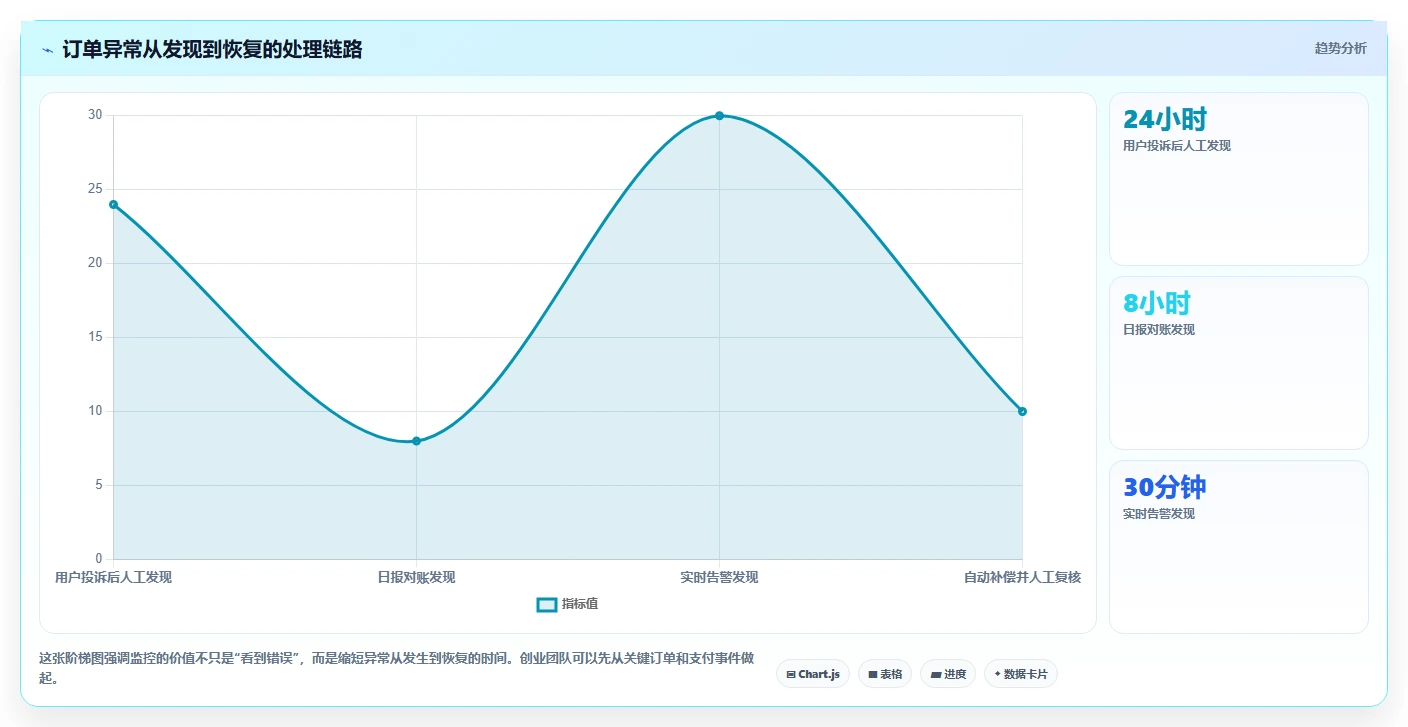This screenshot has height=727, width=1408.
Task: Click the description paragraph starting 这张阶梯图
Action: [x=396, y=669]
